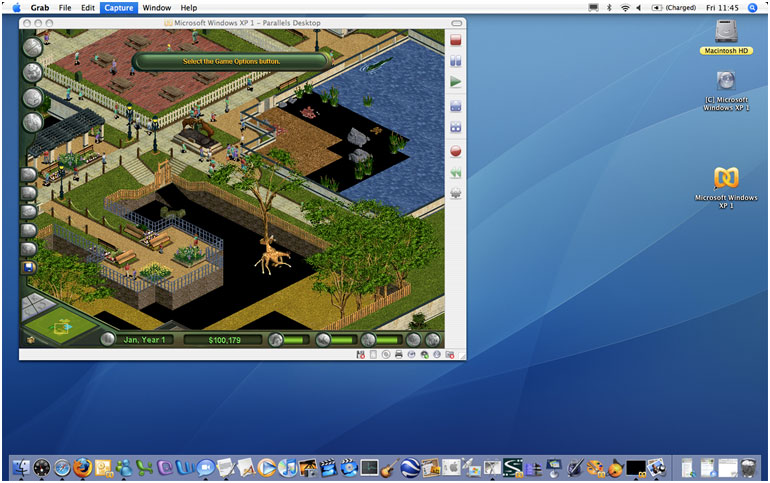Select the Macintosh HD desktop icon

[726, 35]
